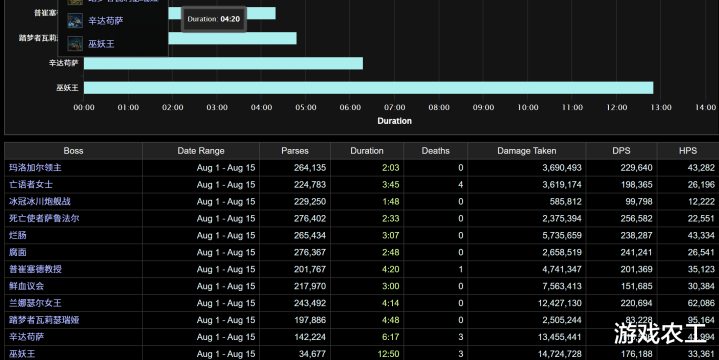Open 烂肠 boss link in table
This screenshot has height=360, width=719.
pos(18,236)
